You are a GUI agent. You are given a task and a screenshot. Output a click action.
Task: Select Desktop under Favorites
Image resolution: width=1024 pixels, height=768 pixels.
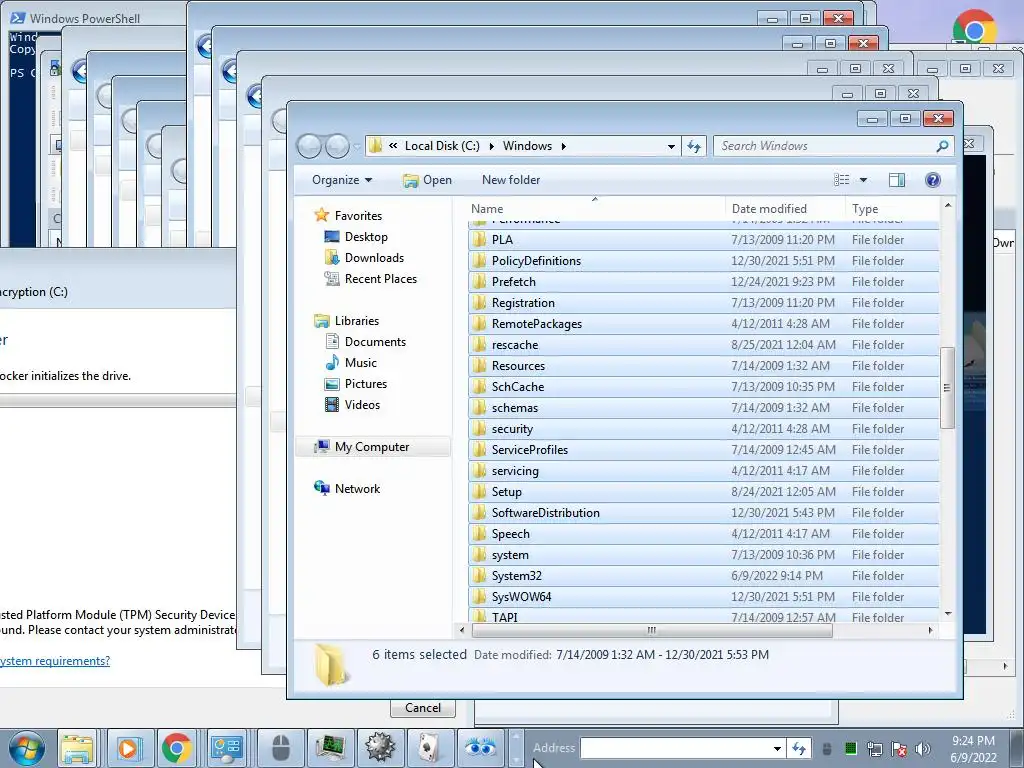pyautogui.click(x=366, y=237)
